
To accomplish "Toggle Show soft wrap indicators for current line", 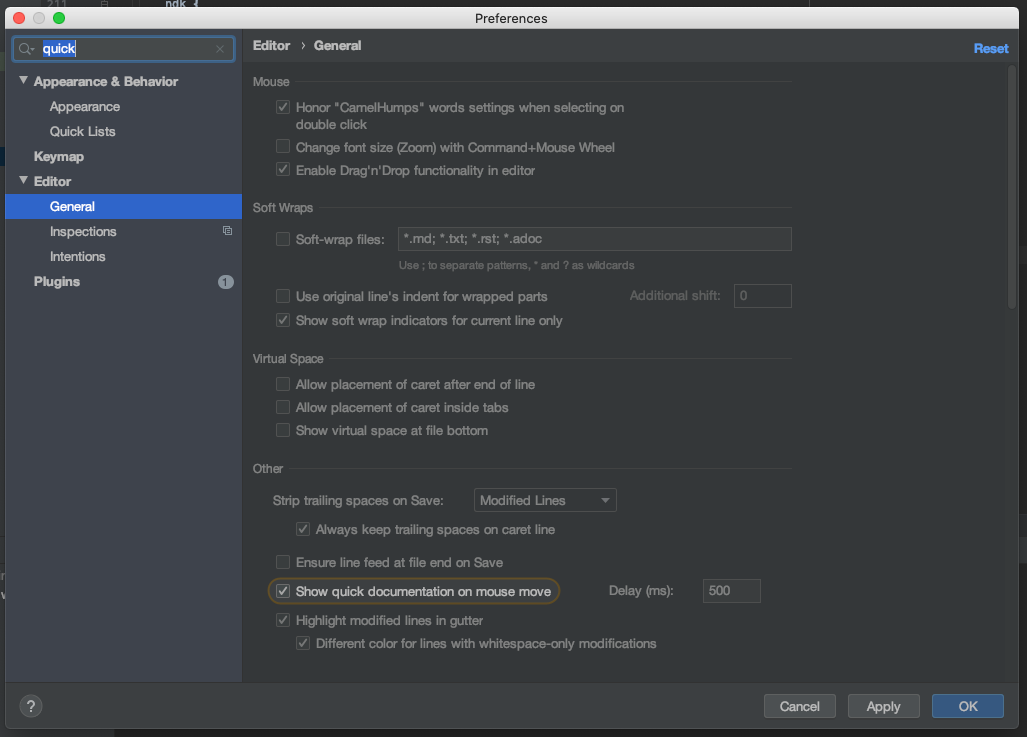I will pyautogui.click(x=283, y=320).
